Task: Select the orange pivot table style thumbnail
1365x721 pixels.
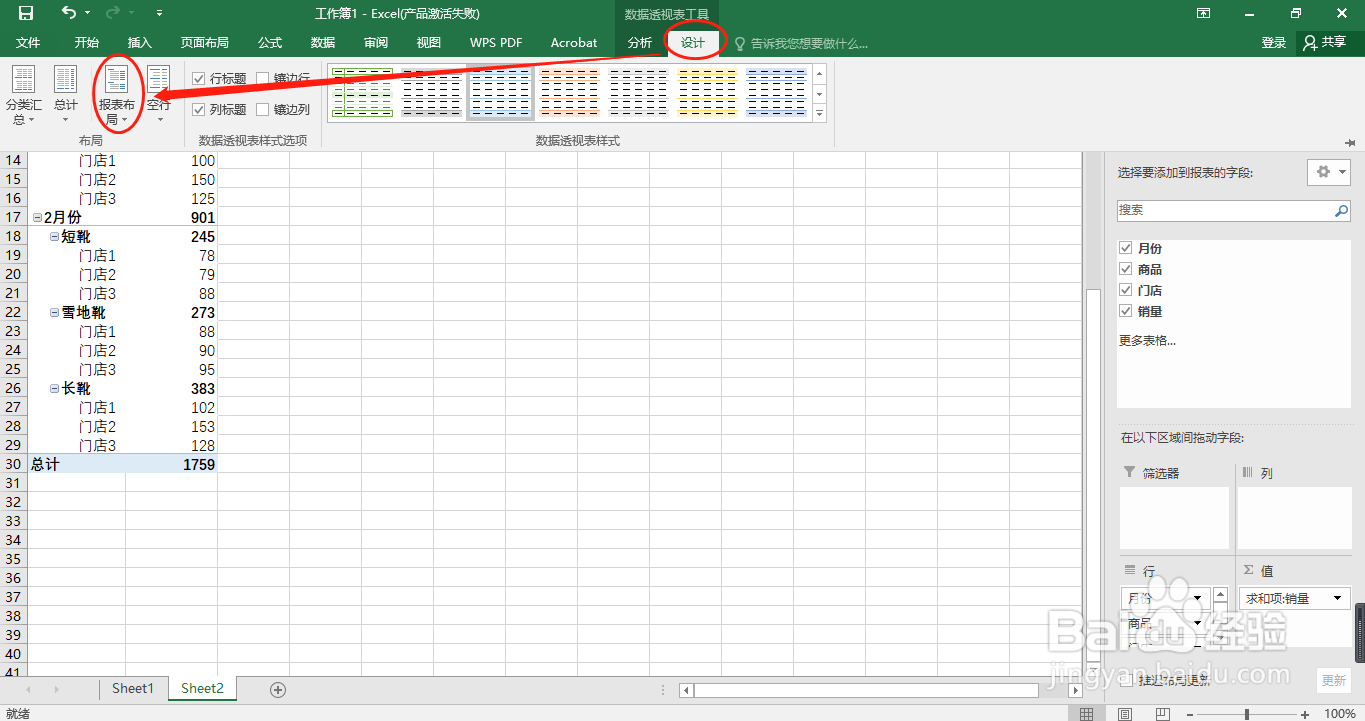Action: pos(569,93)
